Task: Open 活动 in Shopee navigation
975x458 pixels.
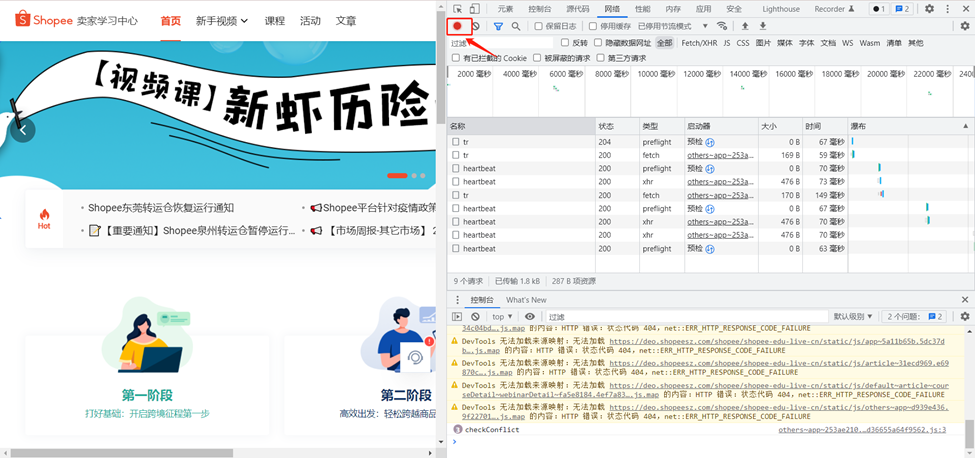Action: (x=310, y=21)
